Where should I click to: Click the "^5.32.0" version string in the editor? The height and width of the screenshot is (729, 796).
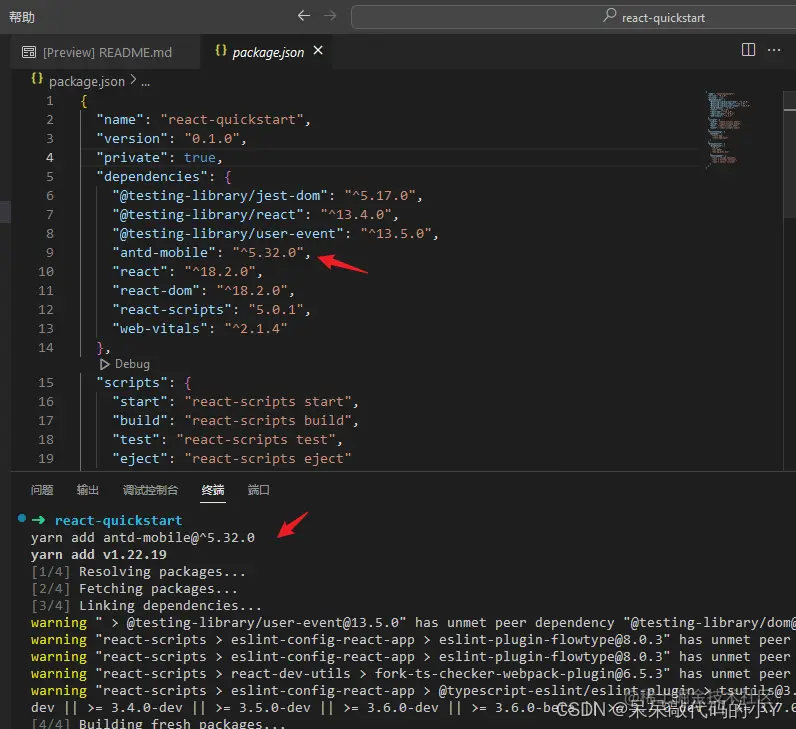click(268, 252)
